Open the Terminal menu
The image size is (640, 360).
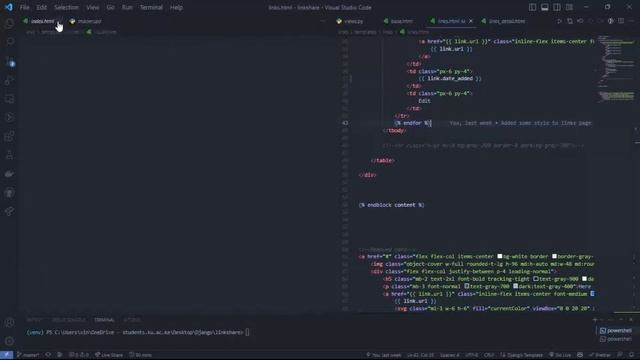coord(151,7)
